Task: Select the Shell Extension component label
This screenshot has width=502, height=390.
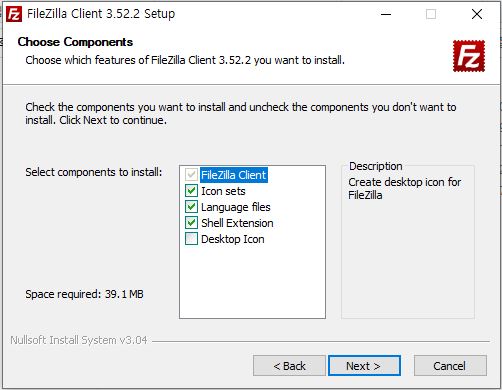Action: click(237, 223)
